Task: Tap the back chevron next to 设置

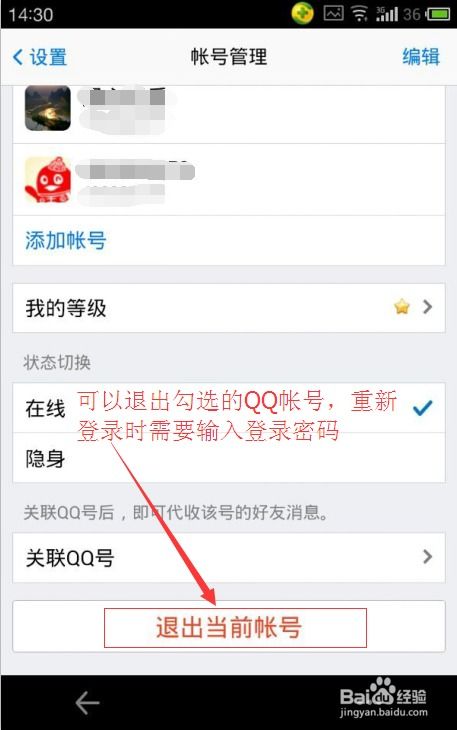Action: point(18,57)
